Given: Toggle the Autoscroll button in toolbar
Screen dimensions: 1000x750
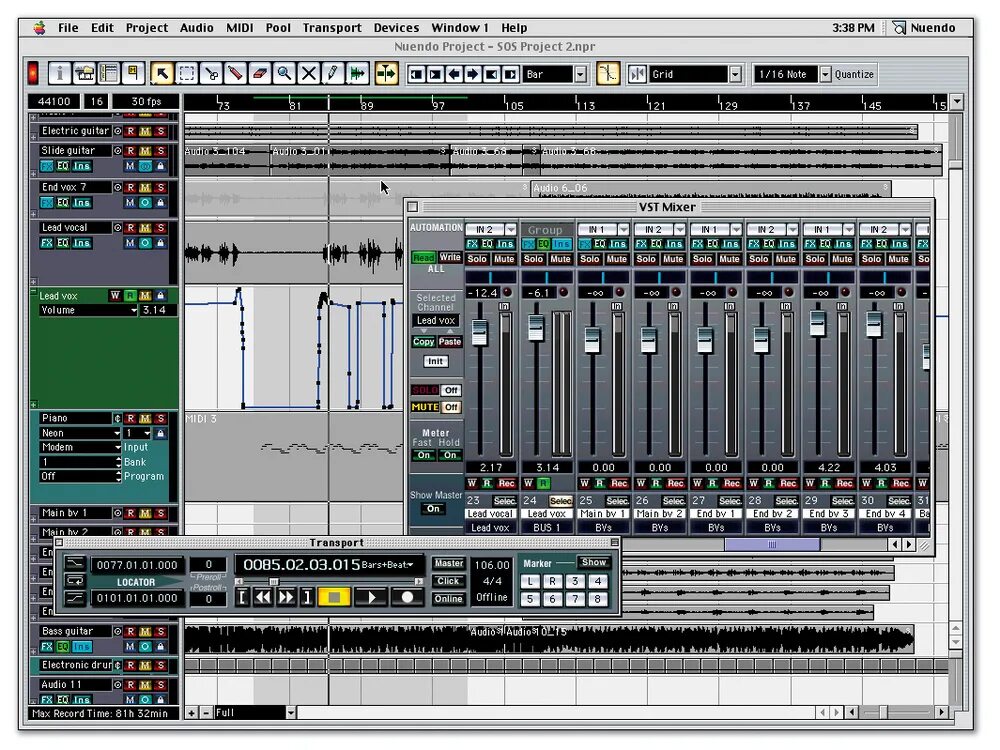Looking at the screenshot, I should [x=386, y=74].
